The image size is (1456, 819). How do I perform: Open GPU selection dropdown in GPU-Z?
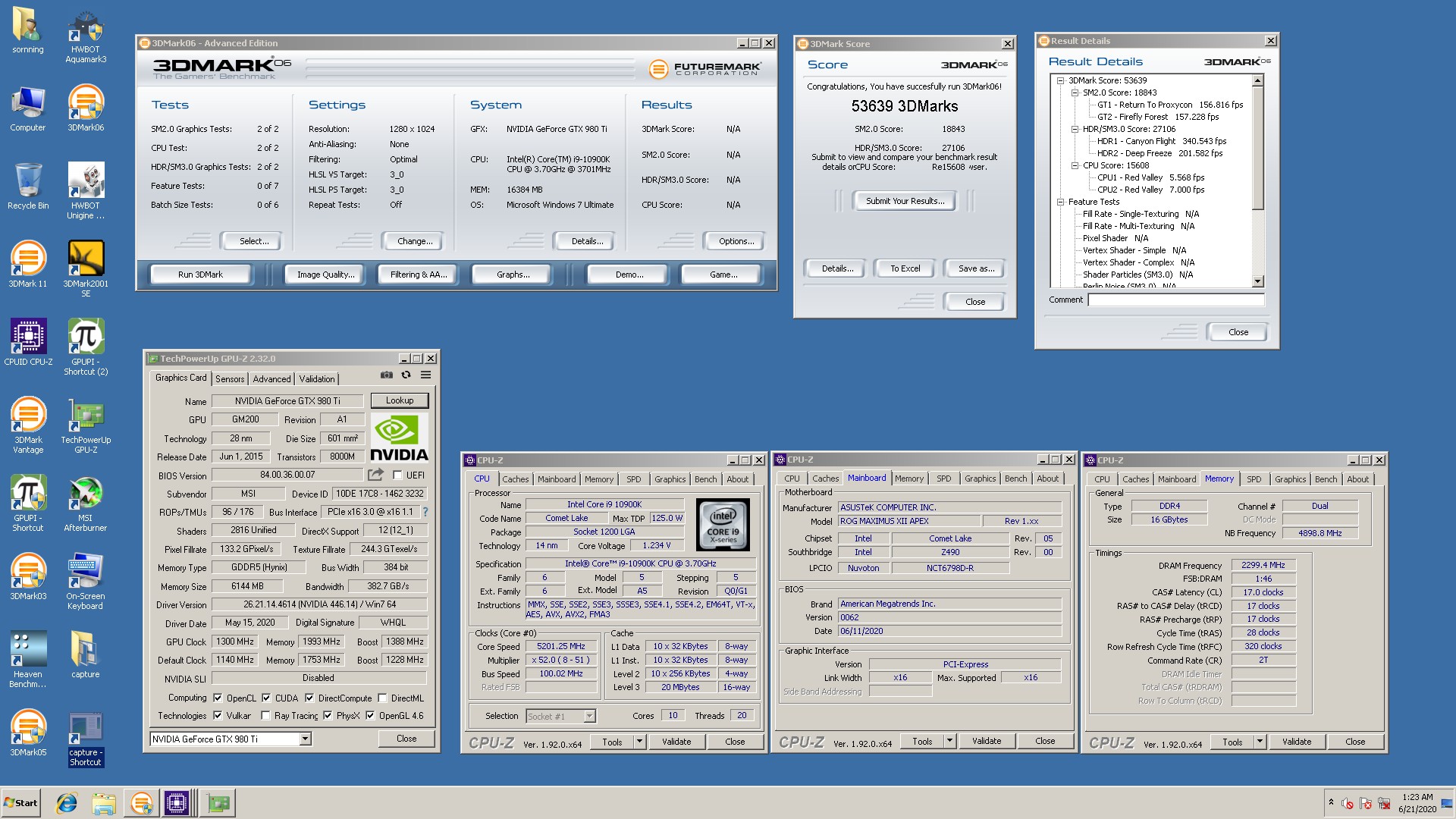(x=305, y=739)
